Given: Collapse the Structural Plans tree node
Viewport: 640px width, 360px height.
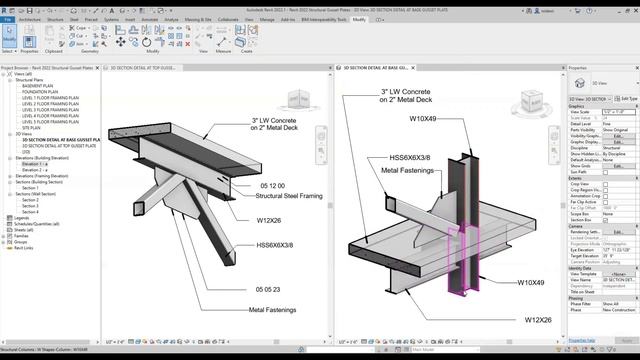Looking at the screenshot, I should pyautogui.click(x=10, y=80).
